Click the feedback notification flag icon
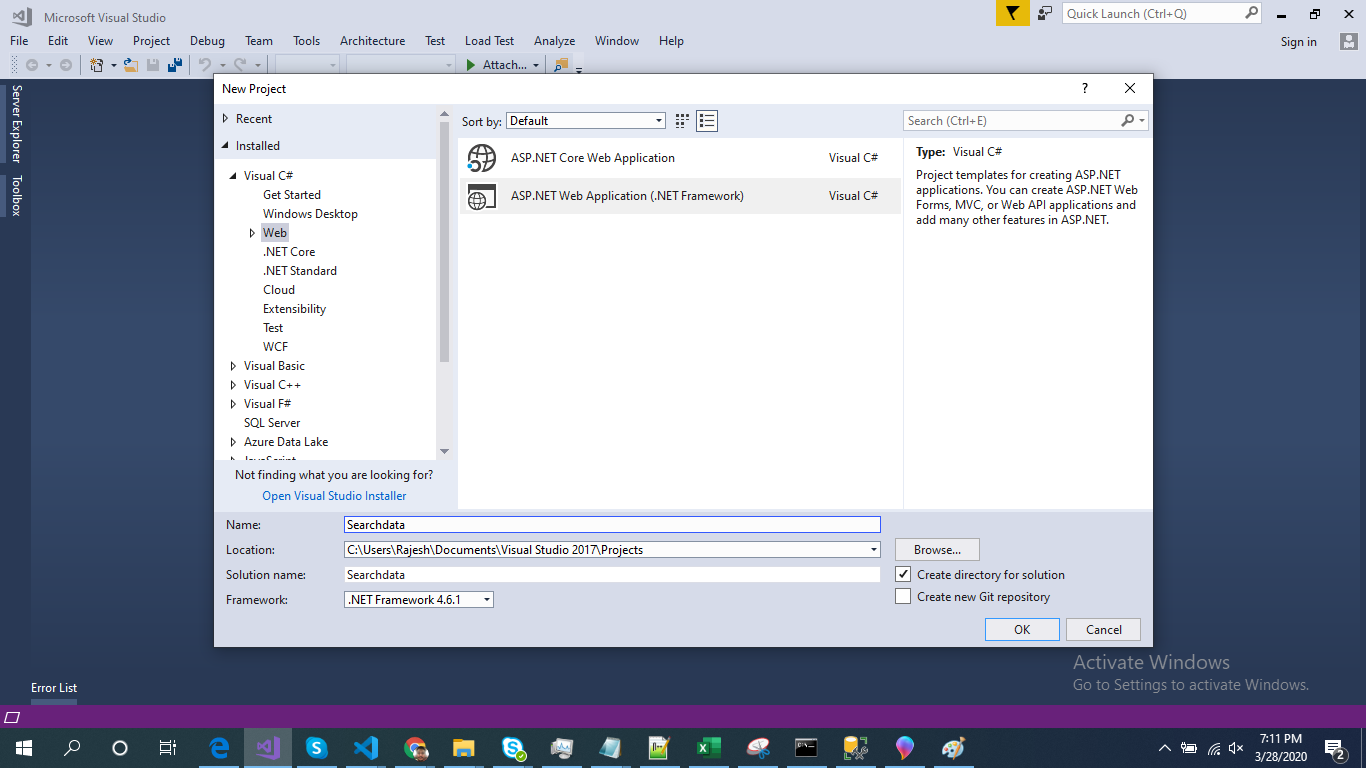Screen dimensions: 1366x768 point(1012,13)
